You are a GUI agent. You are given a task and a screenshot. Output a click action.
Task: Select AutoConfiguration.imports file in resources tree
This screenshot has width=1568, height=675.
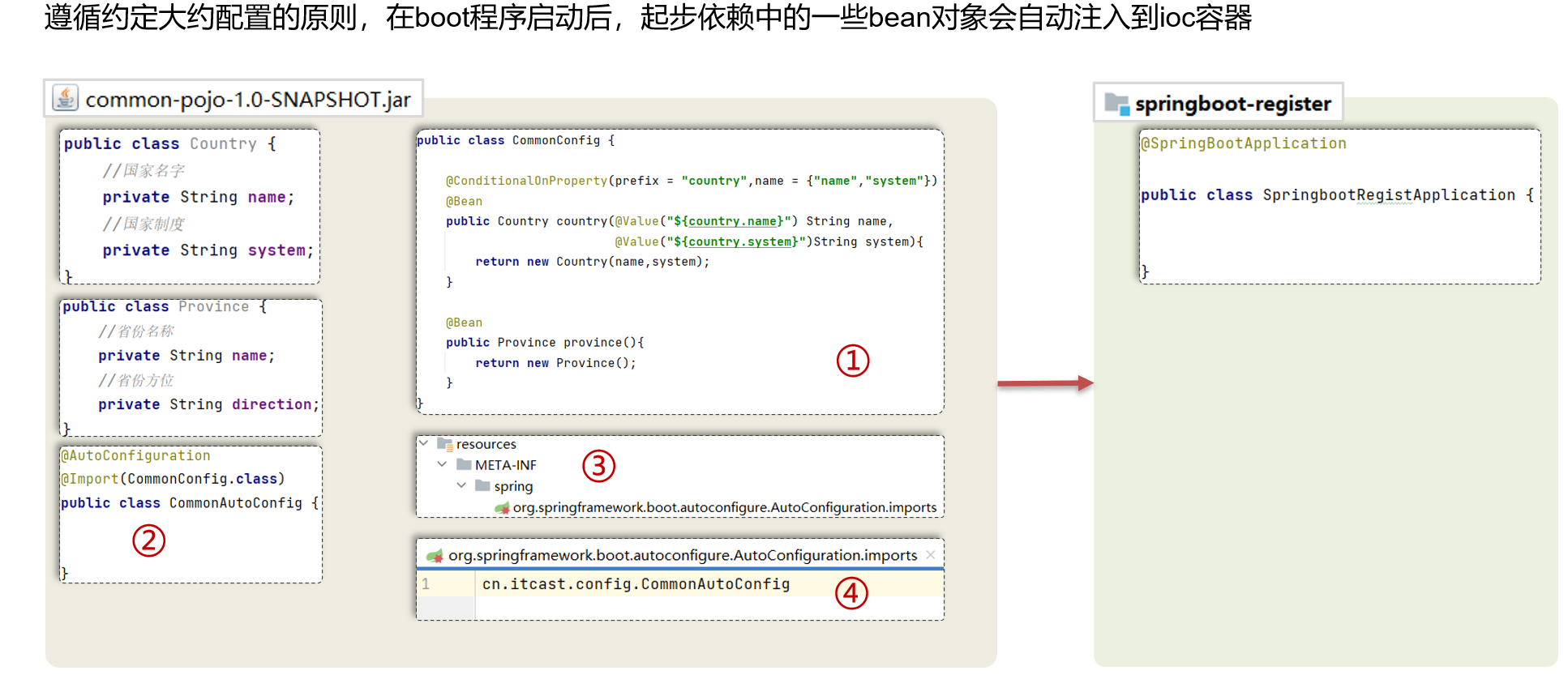point(724,508)
